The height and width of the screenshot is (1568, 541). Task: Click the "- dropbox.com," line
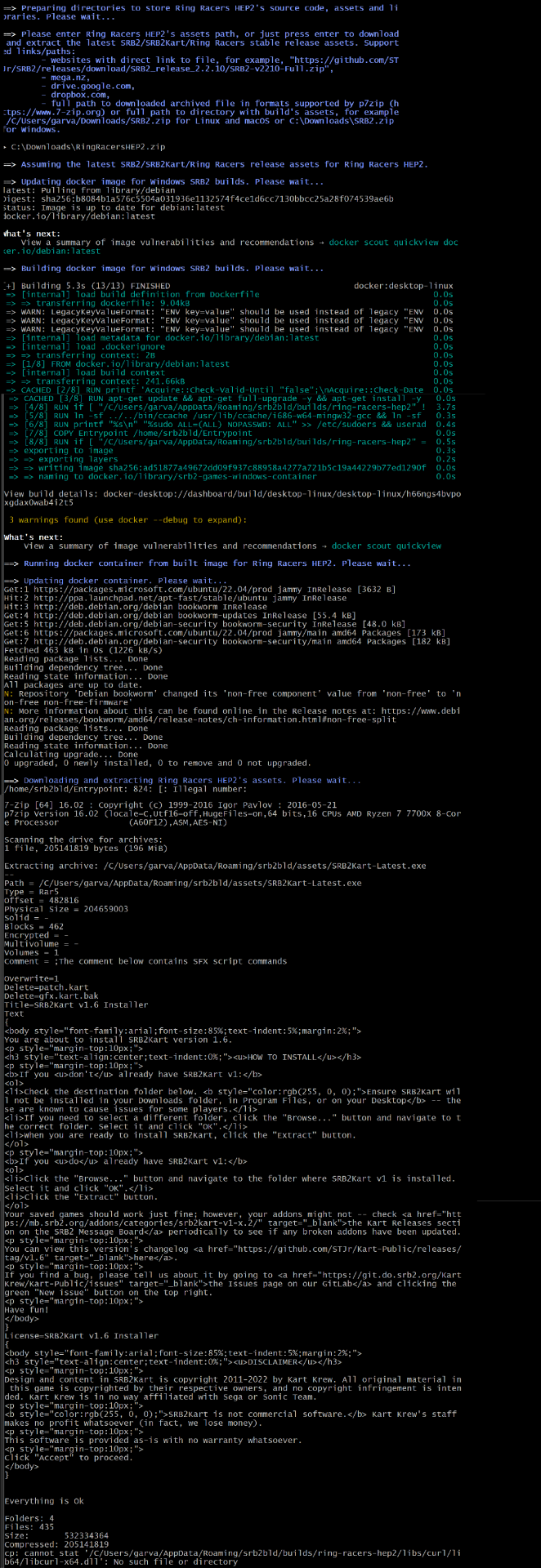(74, 95)
